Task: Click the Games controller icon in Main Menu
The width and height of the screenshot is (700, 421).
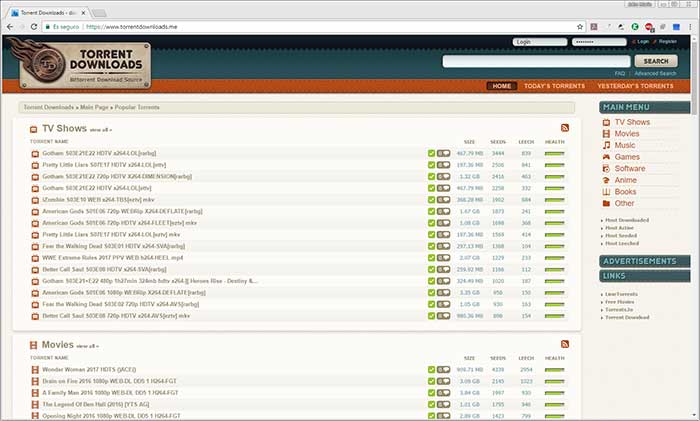Action: point(606,157)
